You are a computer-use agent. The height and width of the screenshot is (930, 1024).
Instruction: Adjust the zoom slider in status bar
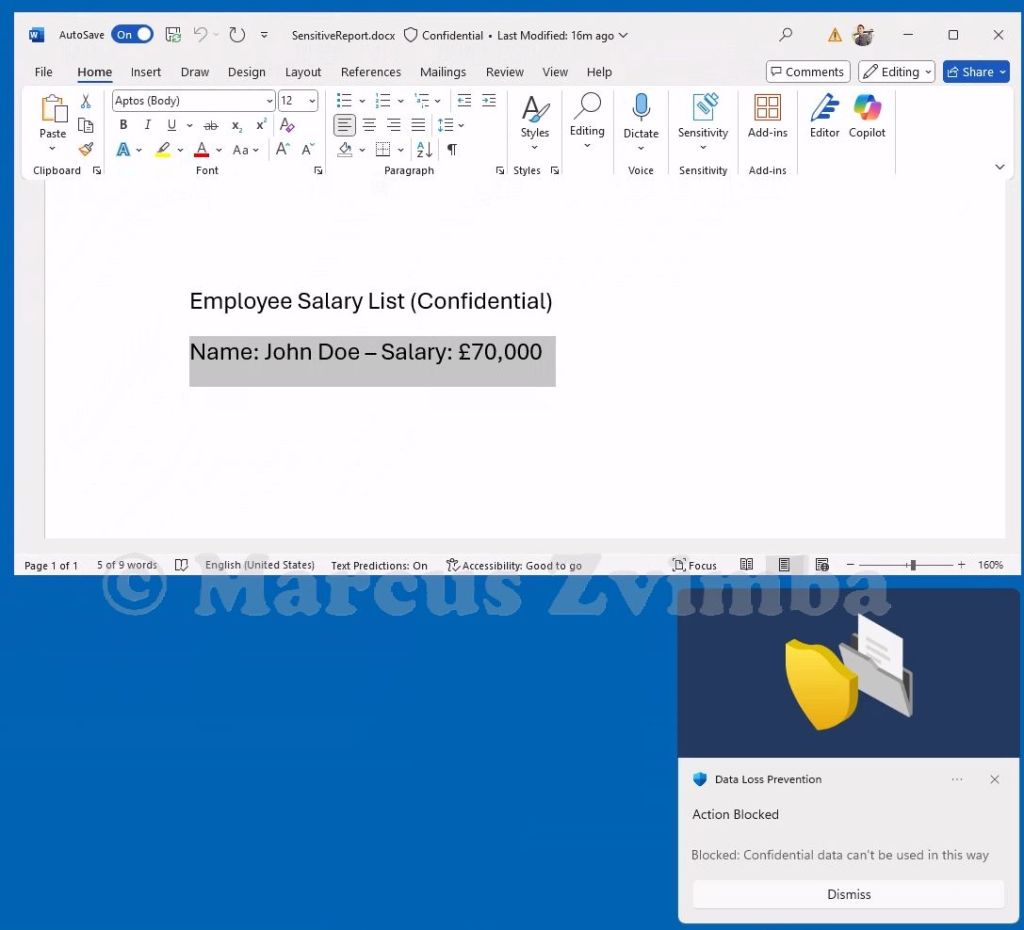(x=912, y=565)
